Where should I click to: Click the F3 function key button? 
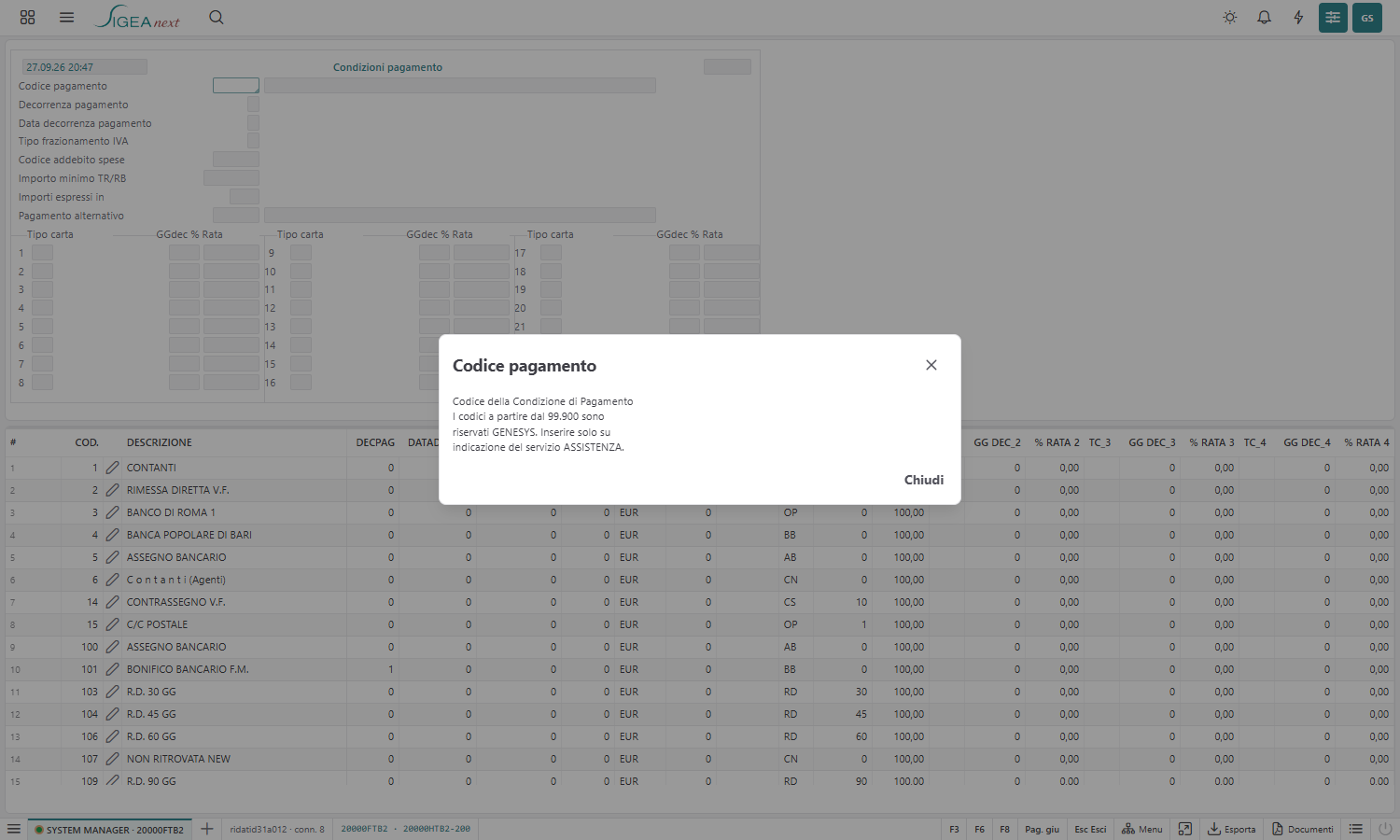[954, 829]
